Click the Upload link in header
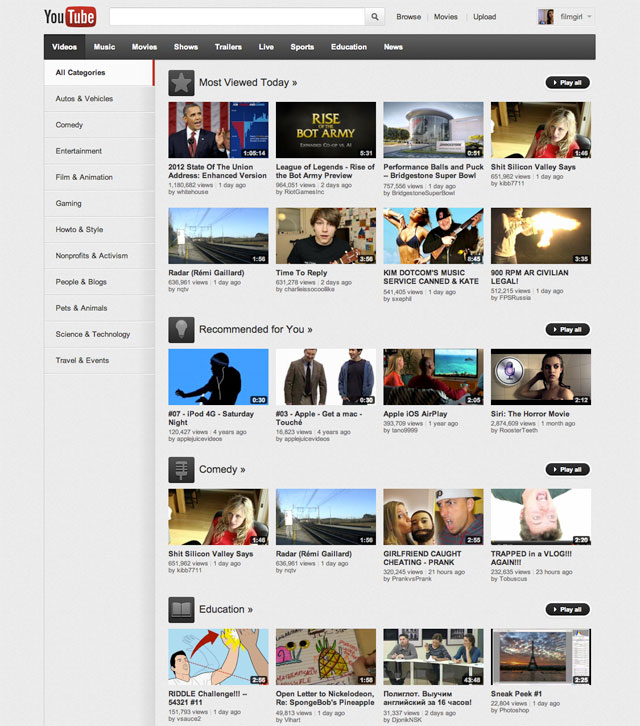640x726 pixels. 484,17
